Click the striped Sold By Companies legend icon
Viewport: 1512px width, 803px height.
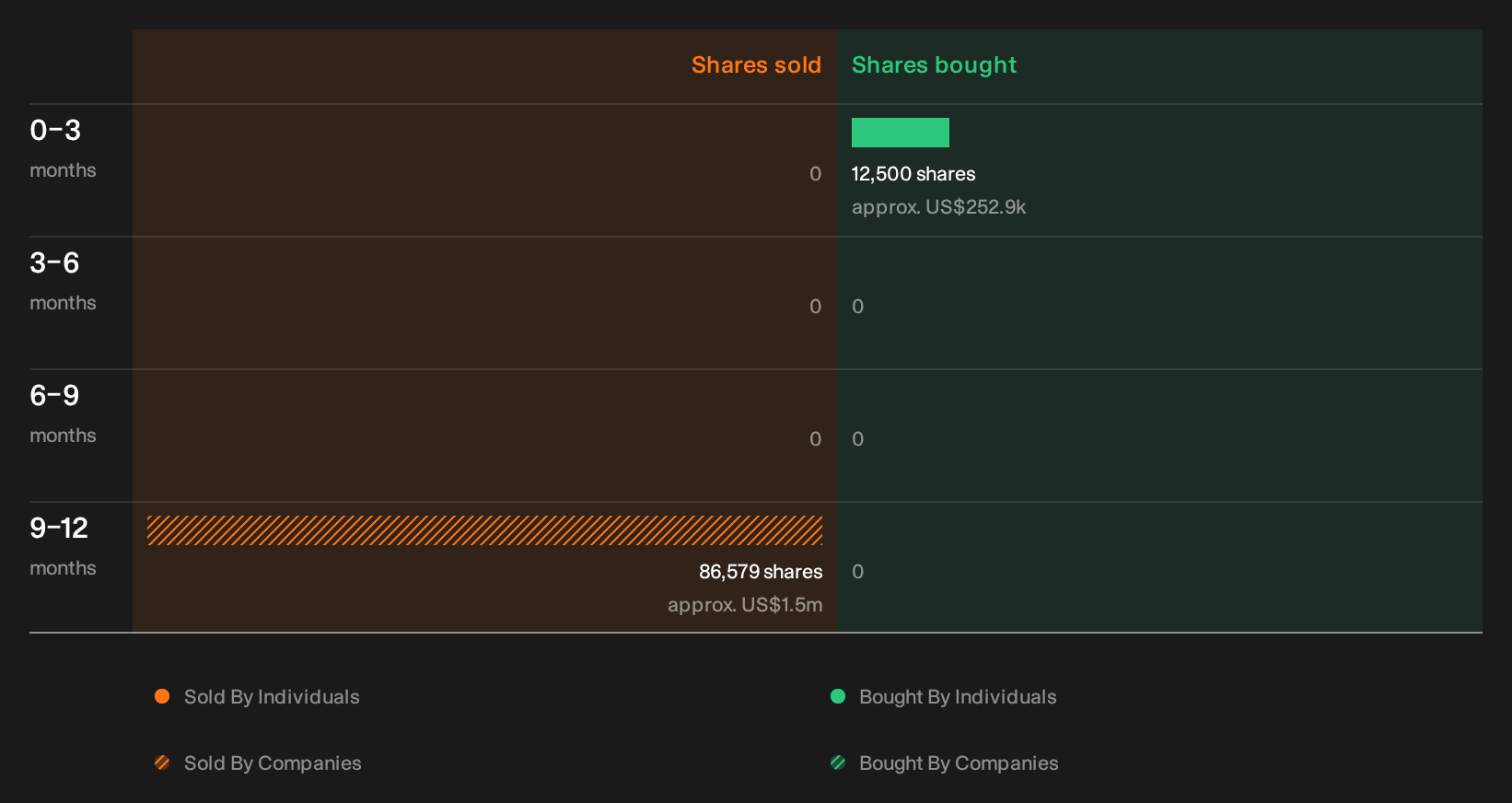[x=162, y=762]
